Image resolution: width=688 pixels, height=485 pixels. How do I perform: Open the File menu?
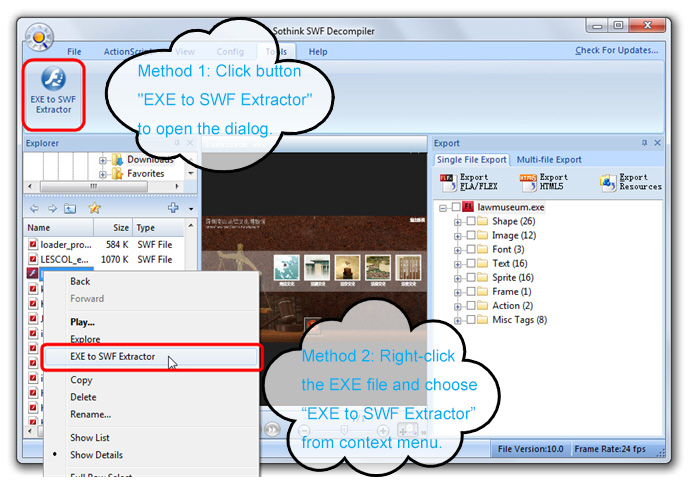(74, 52)
